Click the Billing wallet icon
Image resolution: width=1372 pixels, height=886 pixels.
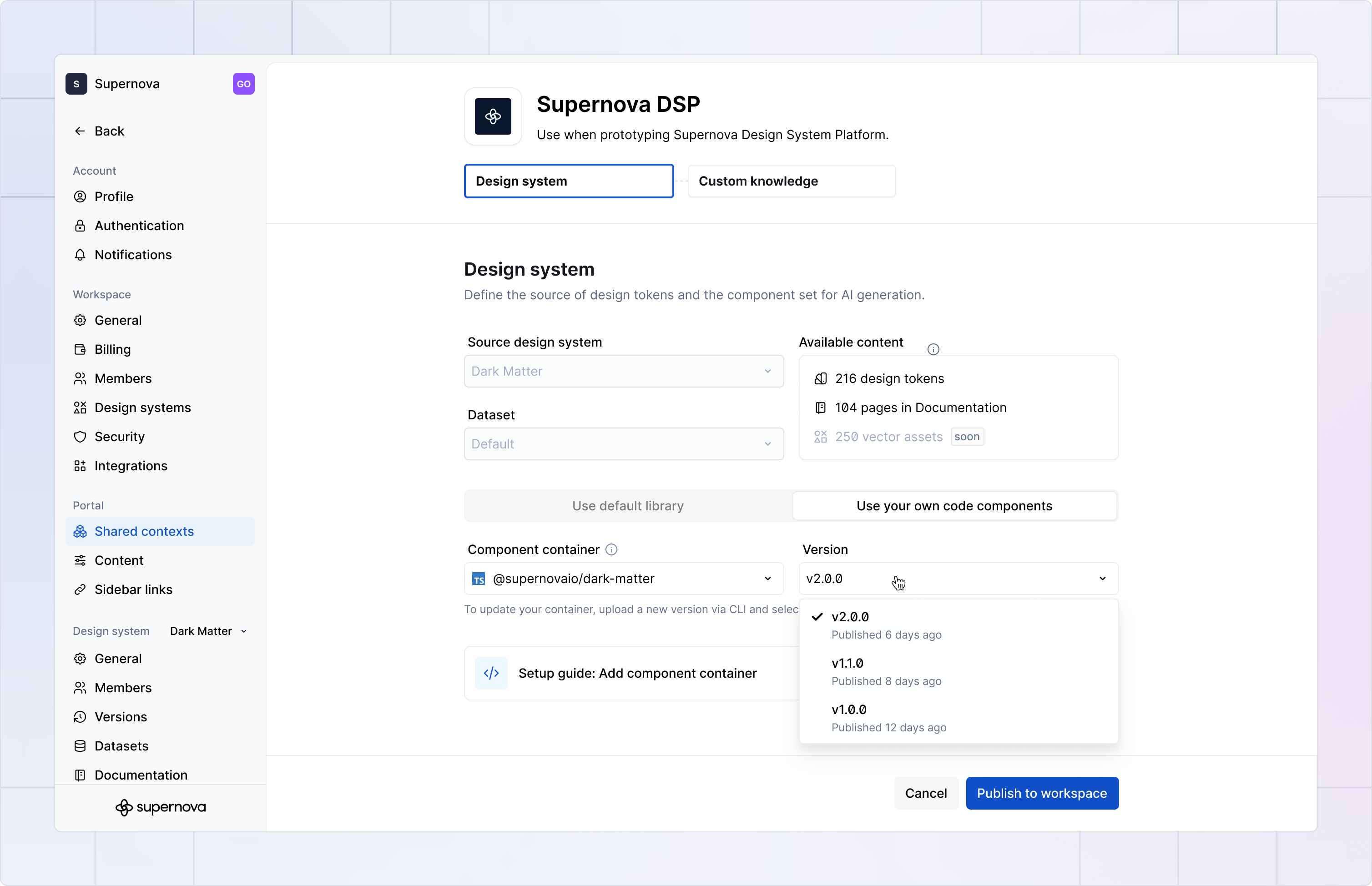80,349
